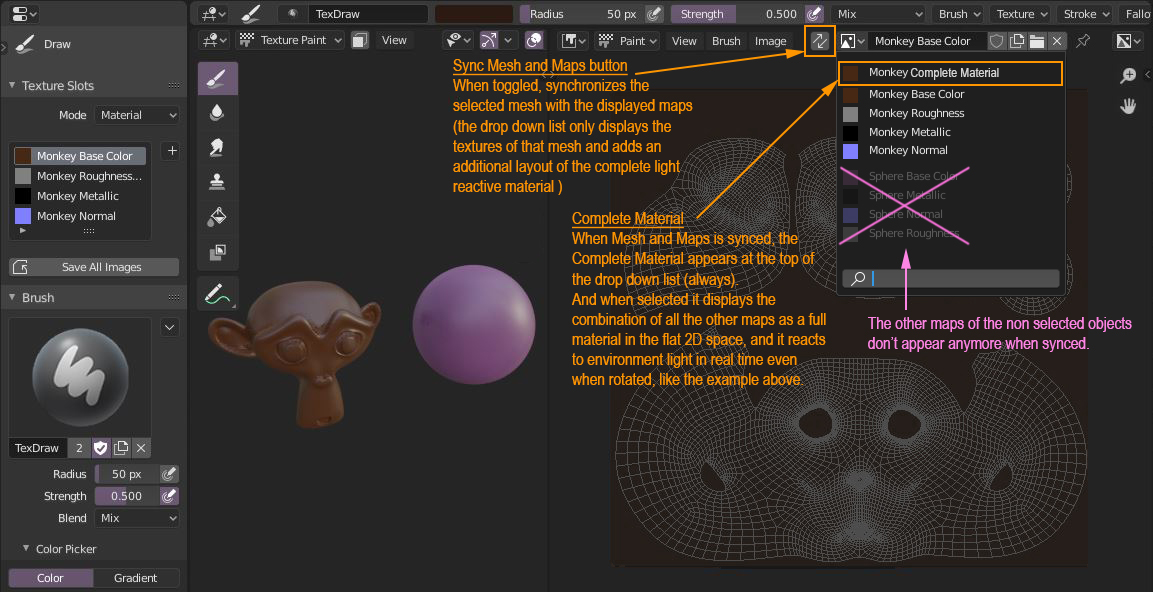Open the brush color swatch in the top header
Image resolution: width=1153 pixels, height=592 pixels.
pyautogui.click(x=474, y=14)
